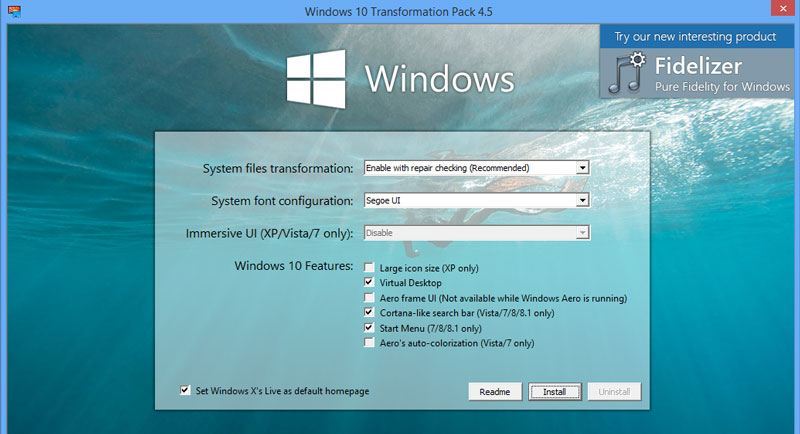This screenshot has height=434, width=800.
Task: Disable the Cortana-like search bar option
Action: coord(369,312)
